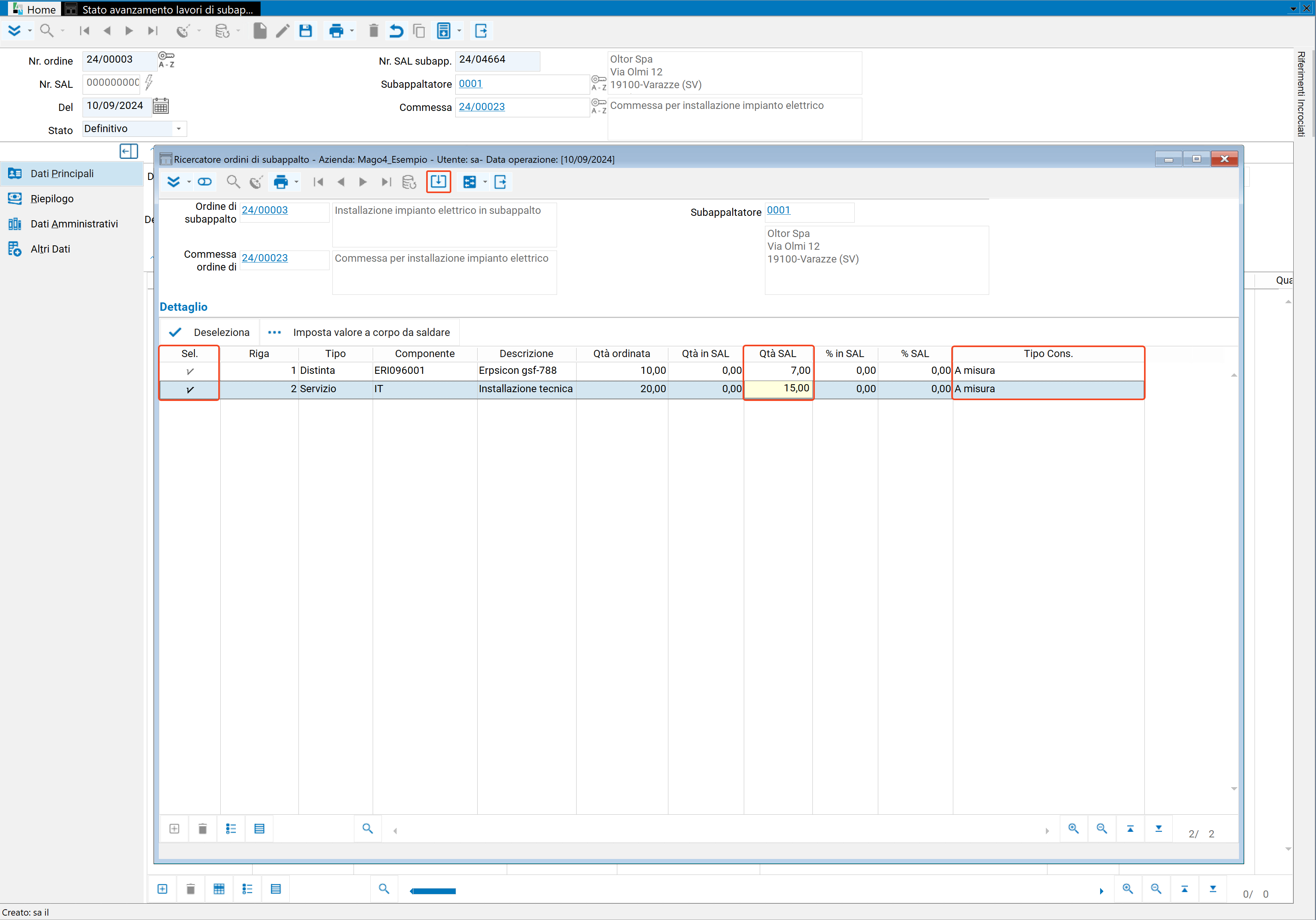
Task: Click the Search magnifier in main toolbar
Action: [x=47, y=31]
